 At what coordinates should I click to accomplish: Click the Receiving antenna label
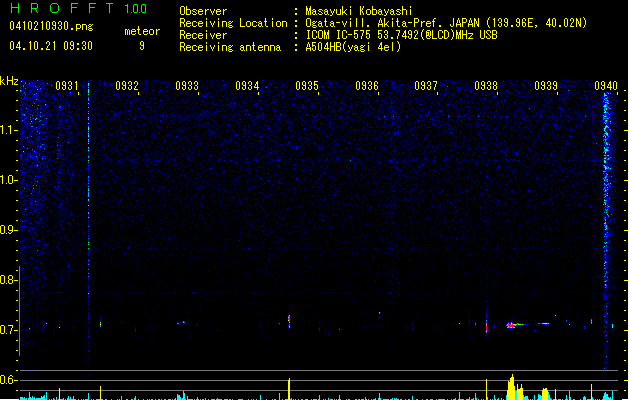230,47
